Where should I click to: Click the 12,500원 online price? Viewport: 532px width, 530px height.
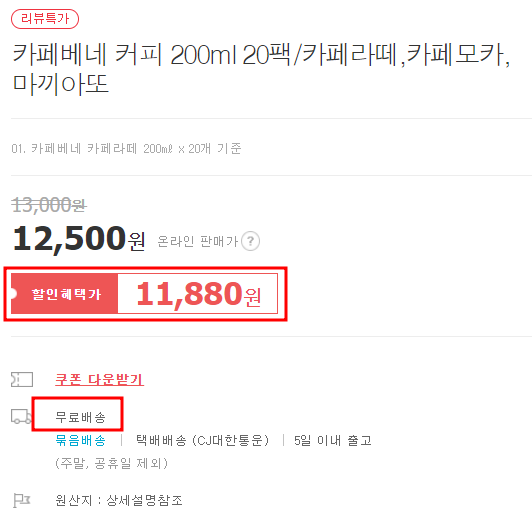(x=79, y=239)
